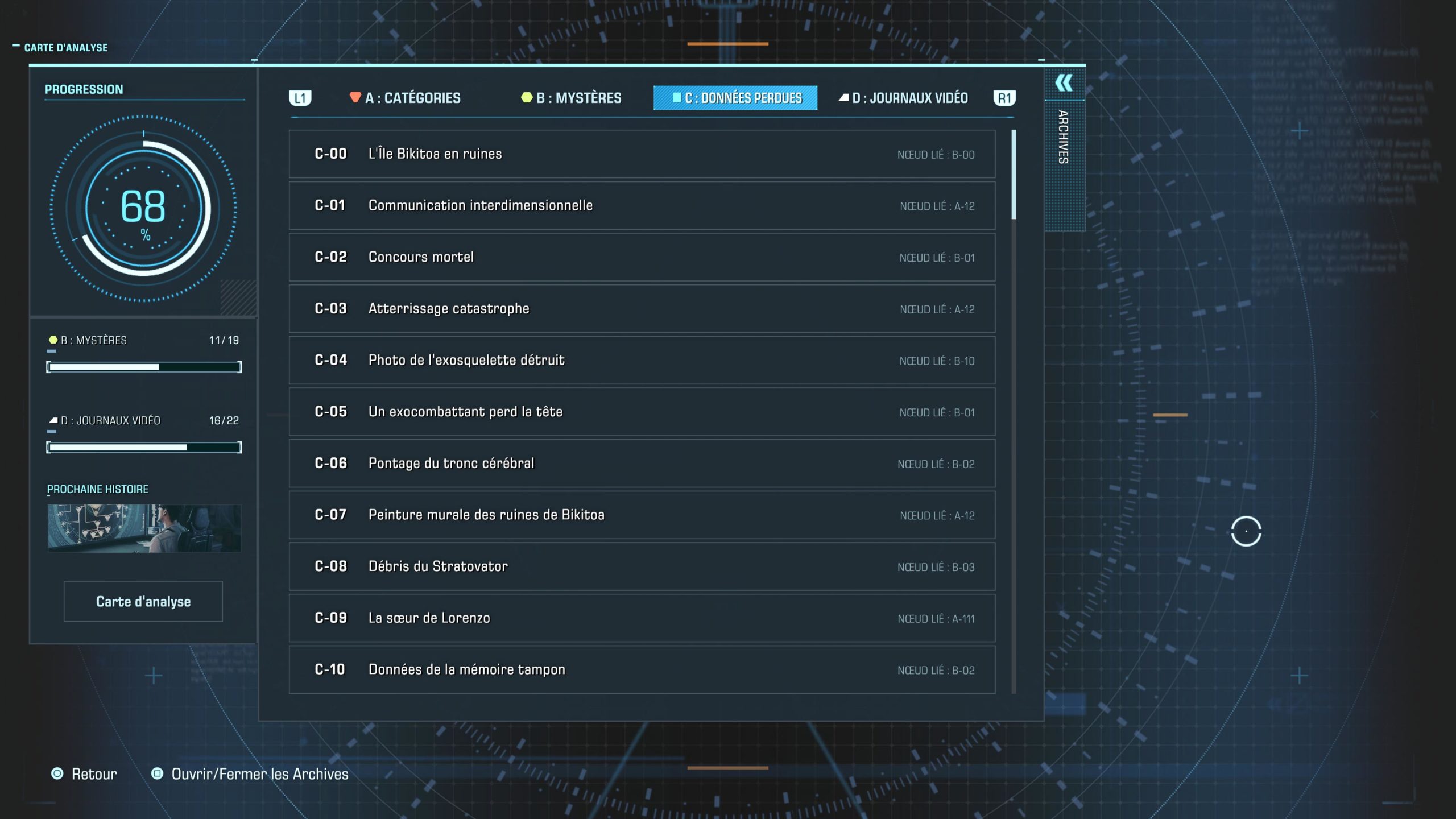Open entry C-06 Pontage du tronc cérébral
Image resolution: width=1456 pixels, height=819 pixels.
(642, 463)
